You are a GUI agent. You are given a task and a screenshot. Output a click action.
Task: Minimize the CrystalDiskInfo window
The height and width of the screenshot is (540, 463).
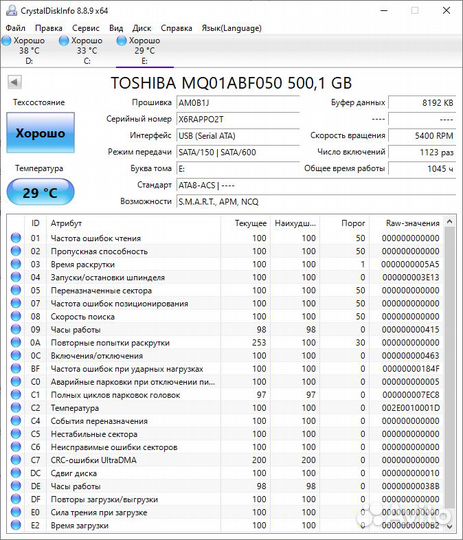(384, 11)
